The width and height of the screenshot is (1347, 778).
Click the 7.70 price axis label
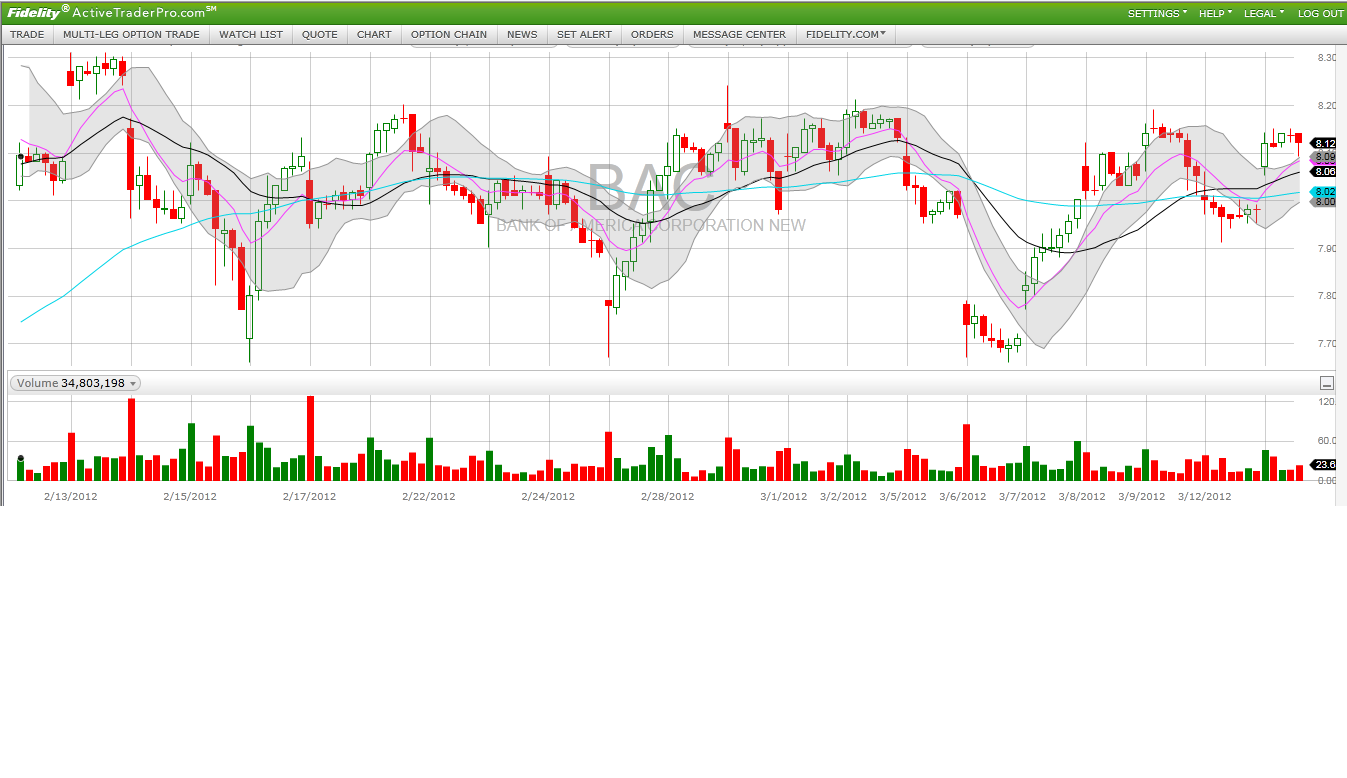(1327, 343)
